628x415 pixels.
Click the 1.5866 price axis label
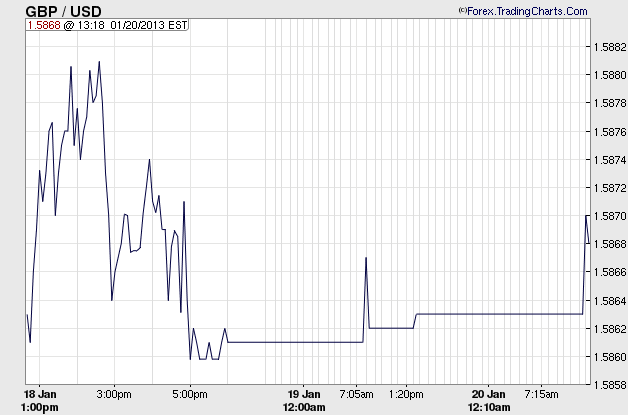tap(609, 272)
